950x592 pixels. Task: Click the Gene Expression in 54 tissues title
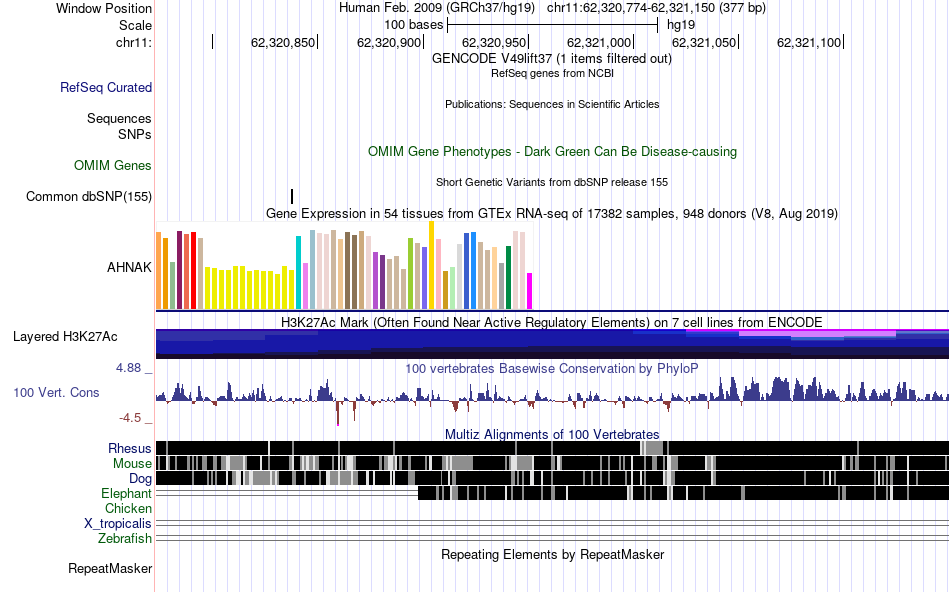(x=552, y=214)
